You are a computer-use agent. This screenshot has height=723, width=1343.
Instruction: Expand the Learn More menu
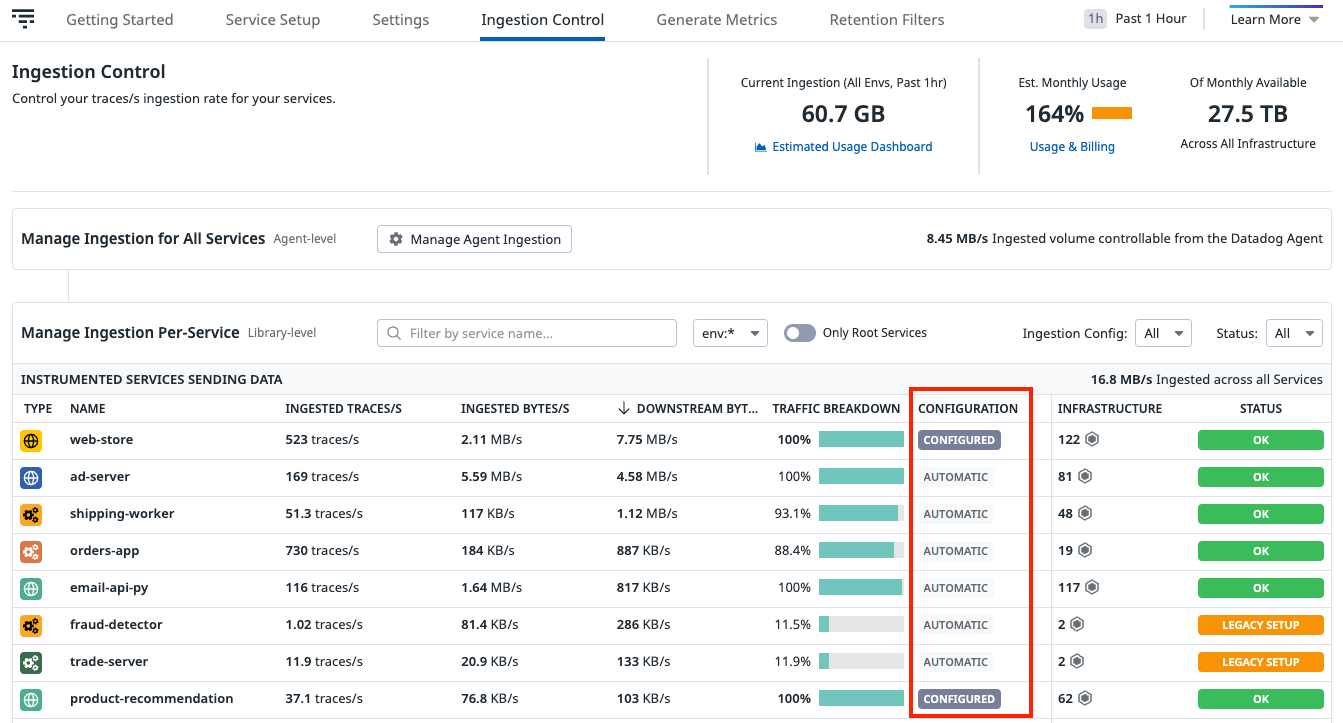(x=1275, y=19)
